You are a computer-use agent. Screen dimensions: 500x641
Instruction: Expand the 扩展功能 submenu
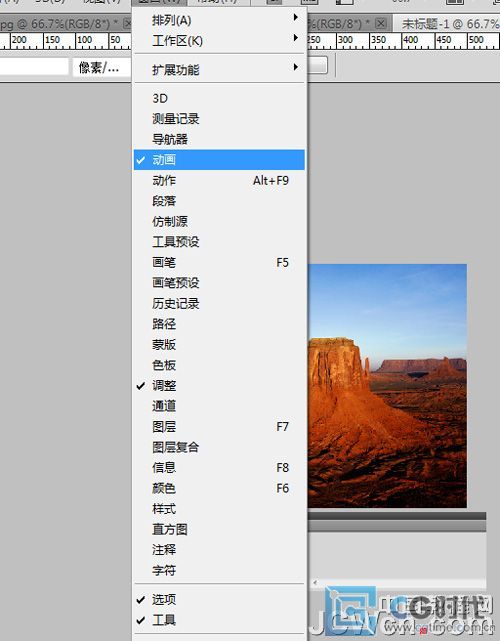point(219,70)
